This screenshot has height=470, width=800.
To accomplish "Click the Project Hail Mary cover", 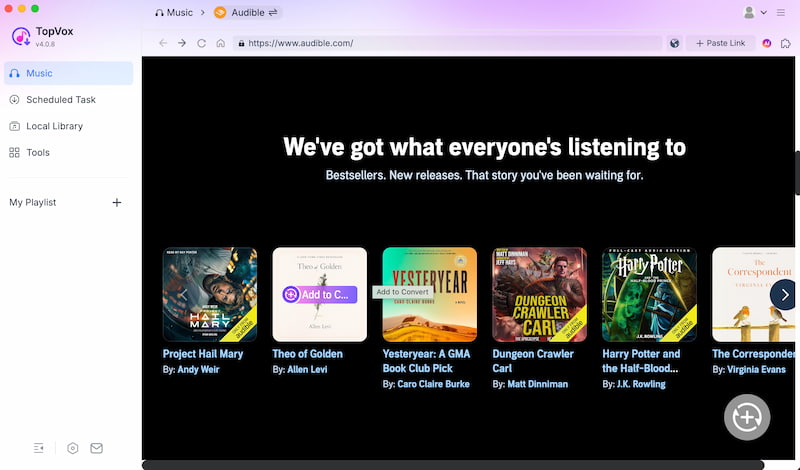I will pos(210,294).
